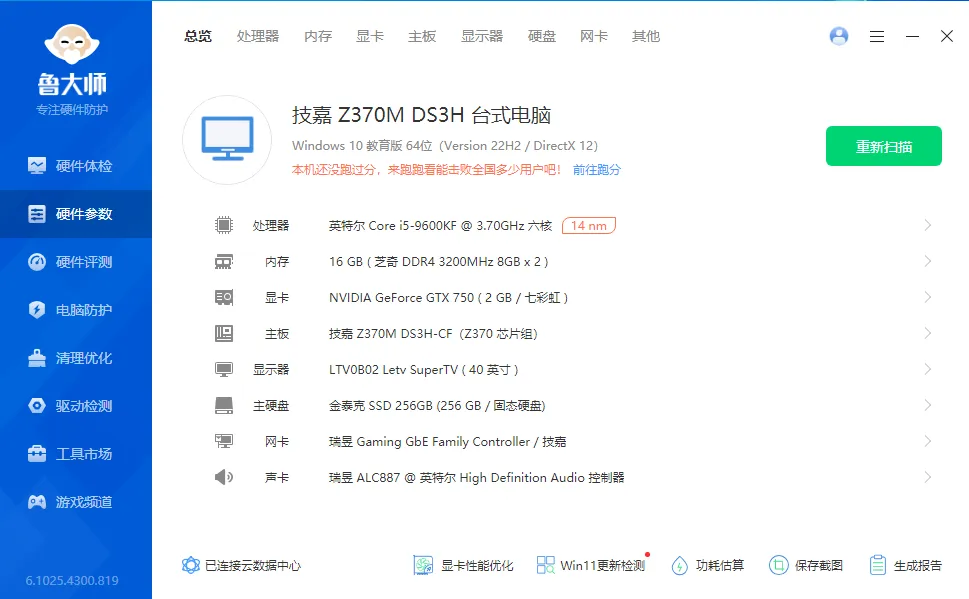Image resolution: width=969 pixels, height=599 pixels.
Task: Click the 已连接云数据中心 status text
Action: point(253,566)
